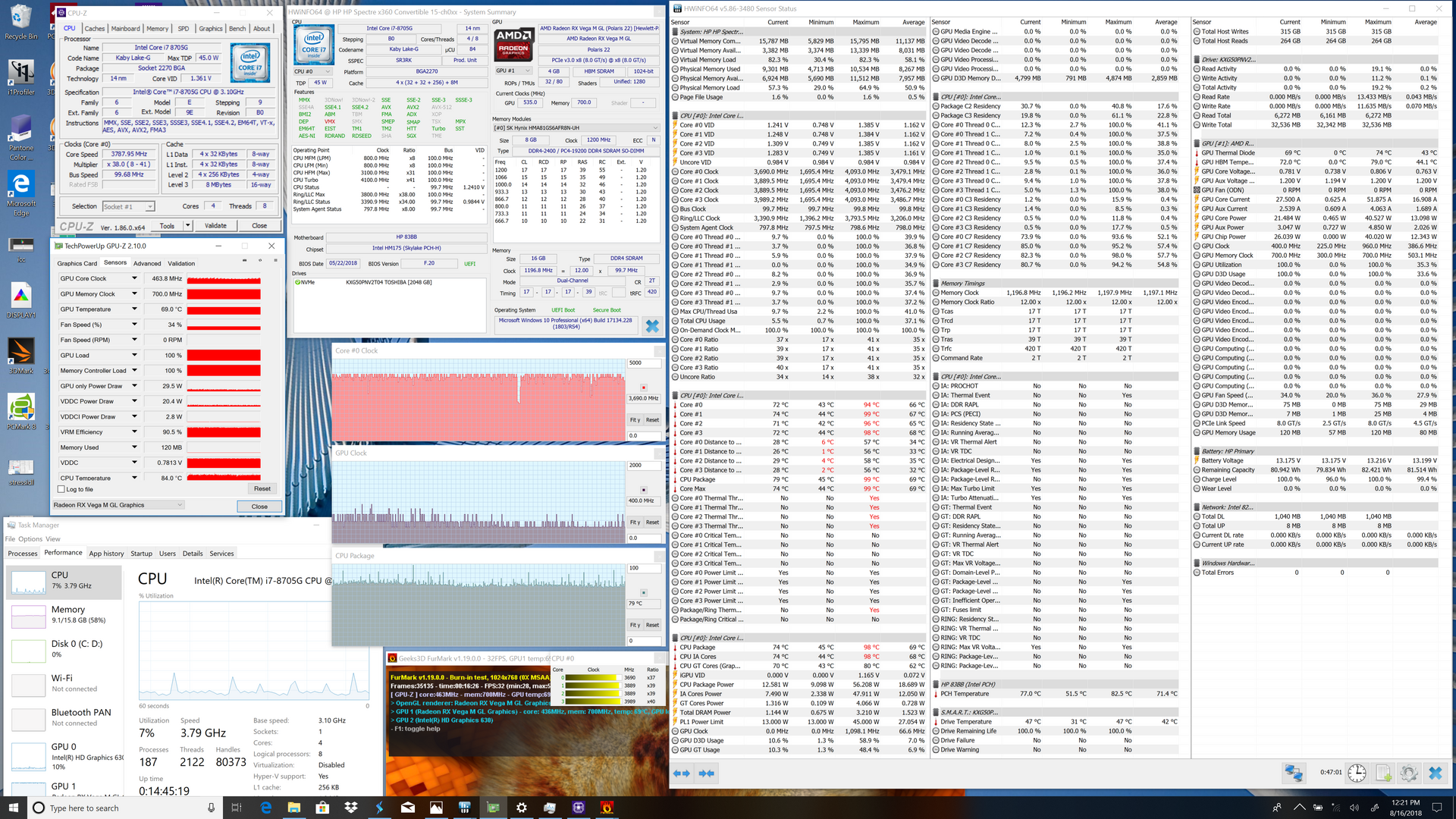Open i1Profiler desktop shortcut
Image resolution: width=1456 pixels, height=819 pixels.
21,77
